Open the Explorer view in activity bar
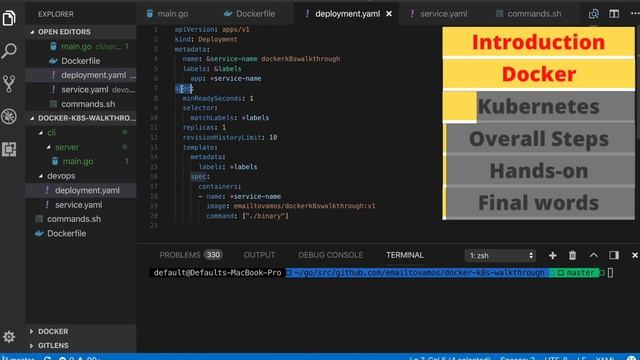This screenshot has width=640, height=360. point(9,18)
